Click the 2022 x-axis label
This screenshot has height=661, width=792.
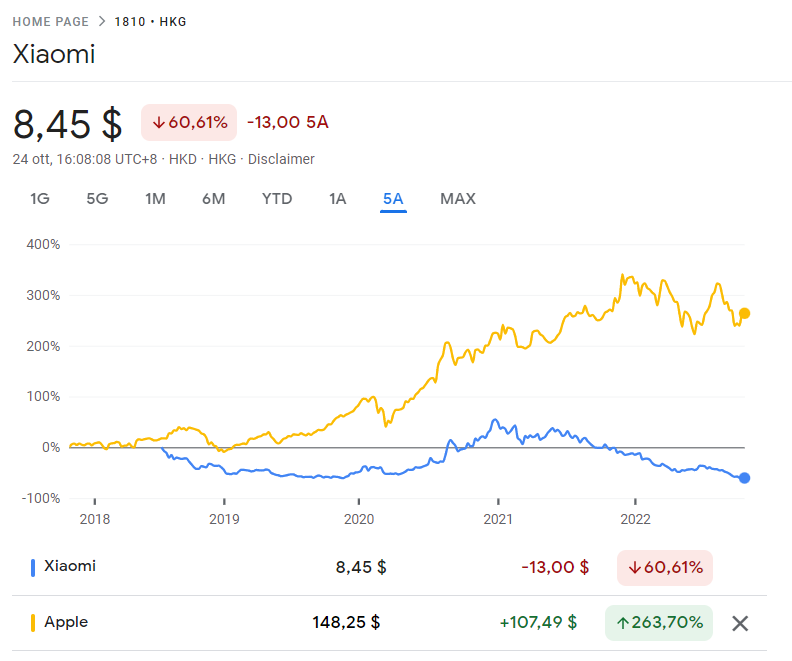[635, 519]
